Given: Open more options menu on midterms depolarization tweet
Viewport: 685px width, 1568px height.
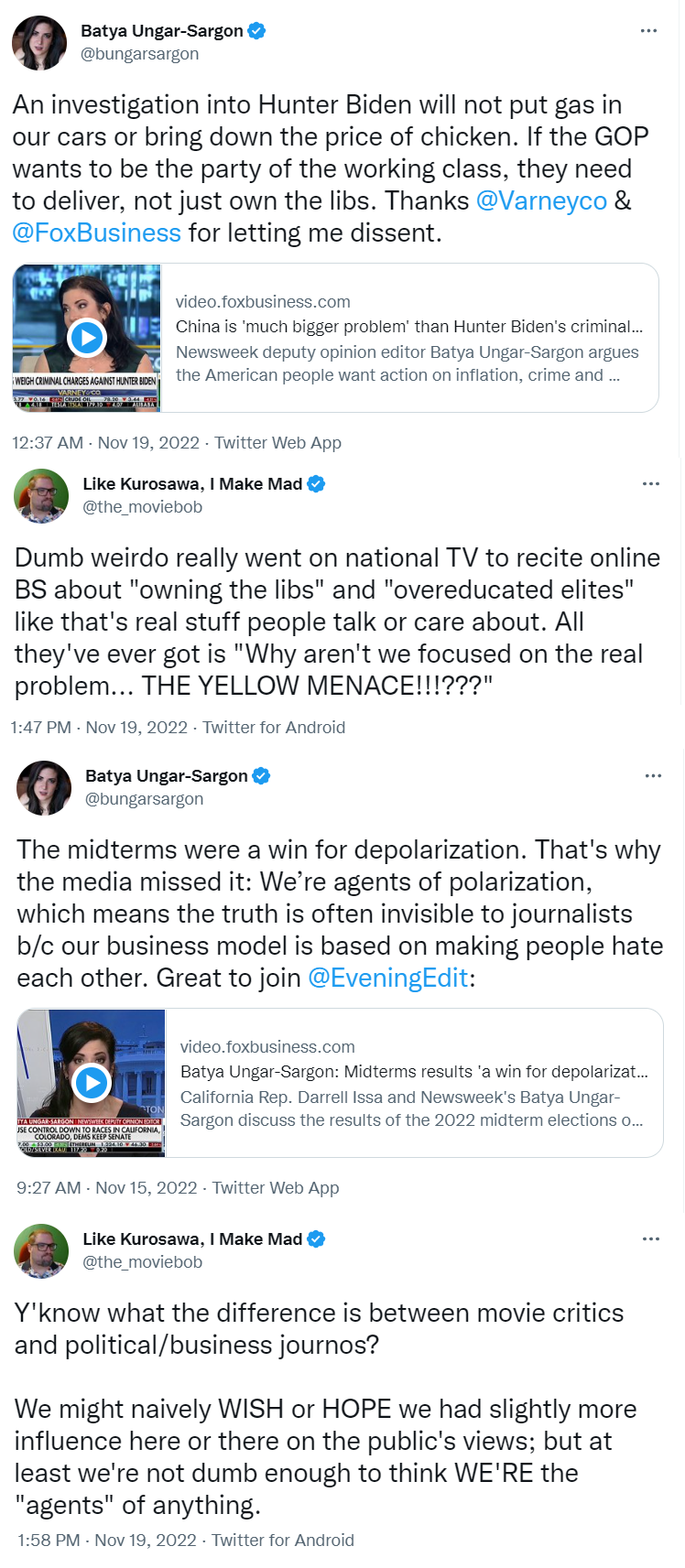Looking at the screenshot, I should [x=653, y=775].
